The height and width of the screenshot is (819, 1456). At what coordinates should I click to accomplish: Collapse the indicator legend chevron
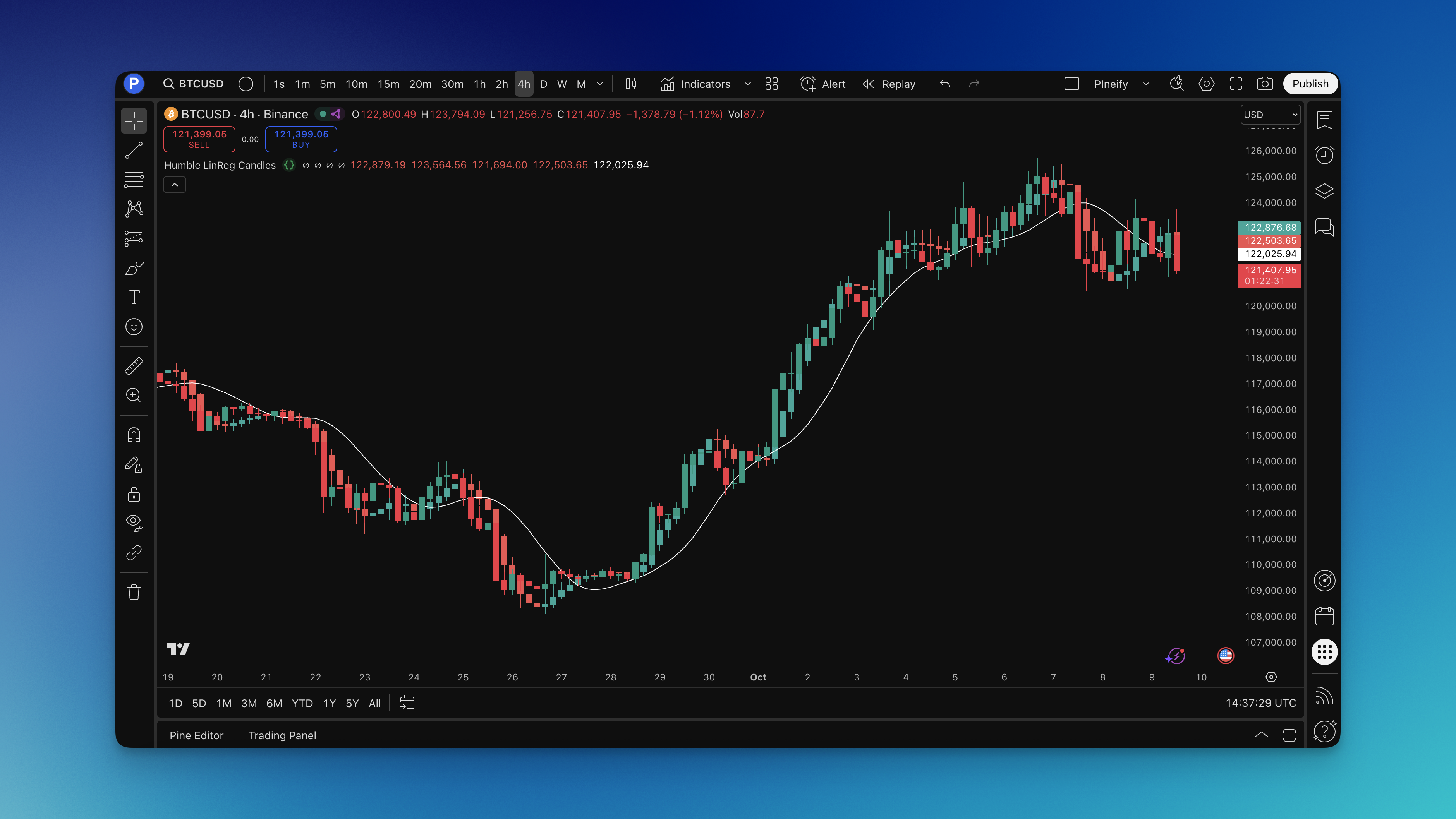175,185
